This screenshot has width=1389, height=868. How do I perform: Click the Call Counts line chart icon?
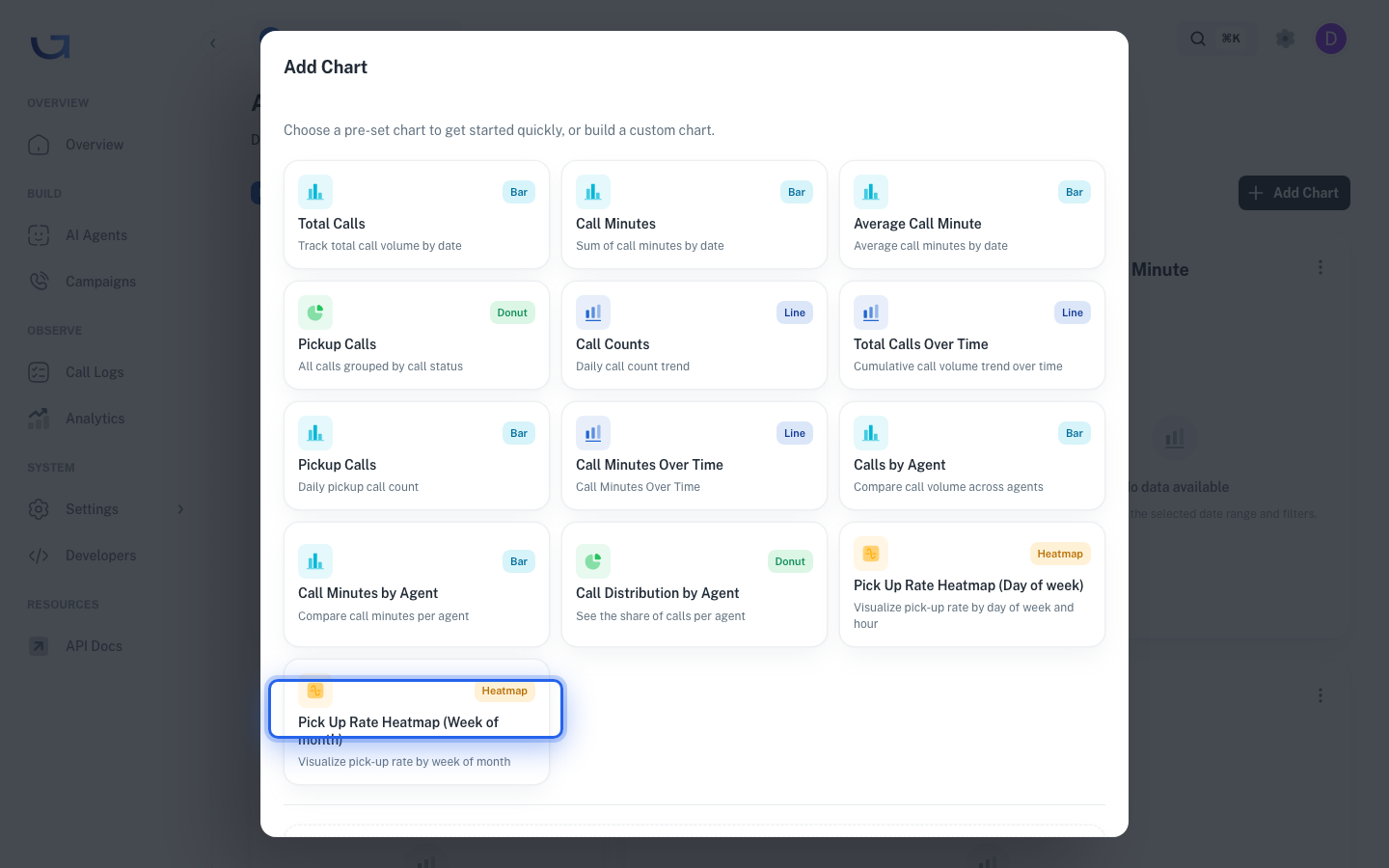(593, 312)
